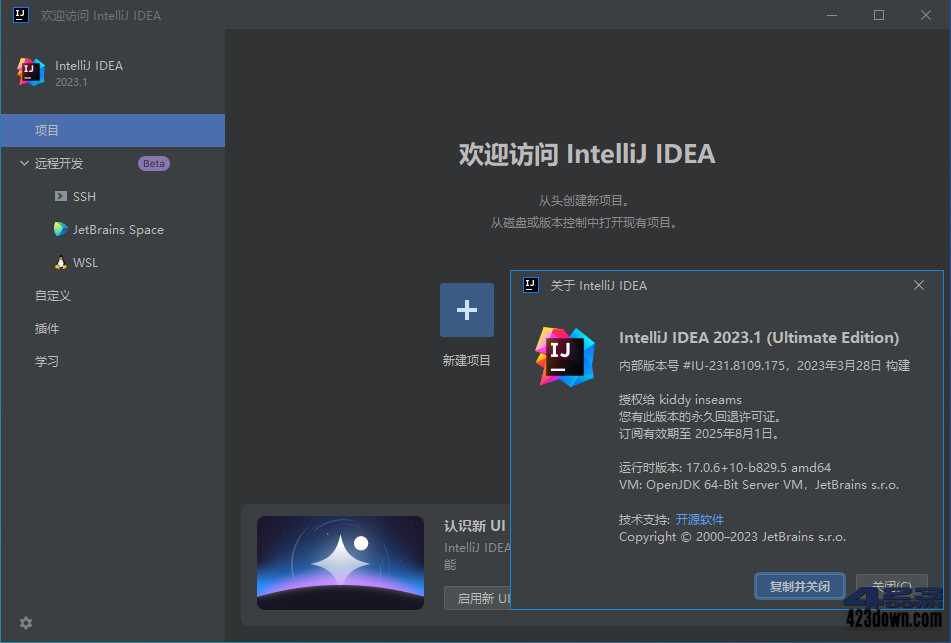Click the 新建项目 label
Screen dimensions: 951x643
pos(466,360)
